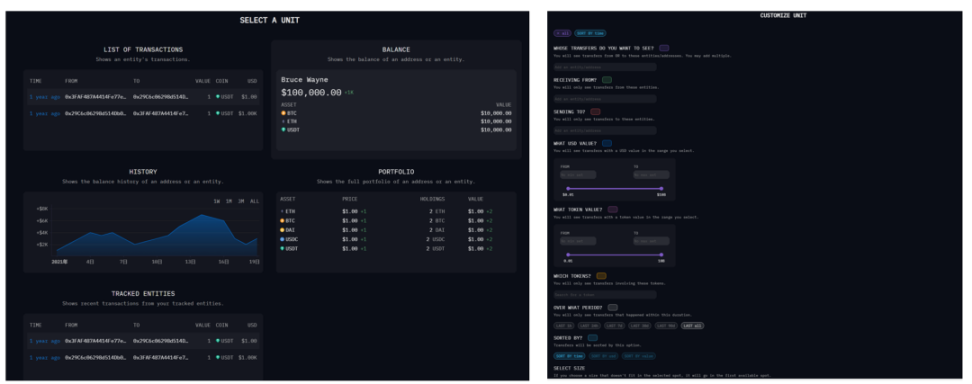Open the Sending To entity field
Screen dimensions: 972x384
[x=605, y=130]
